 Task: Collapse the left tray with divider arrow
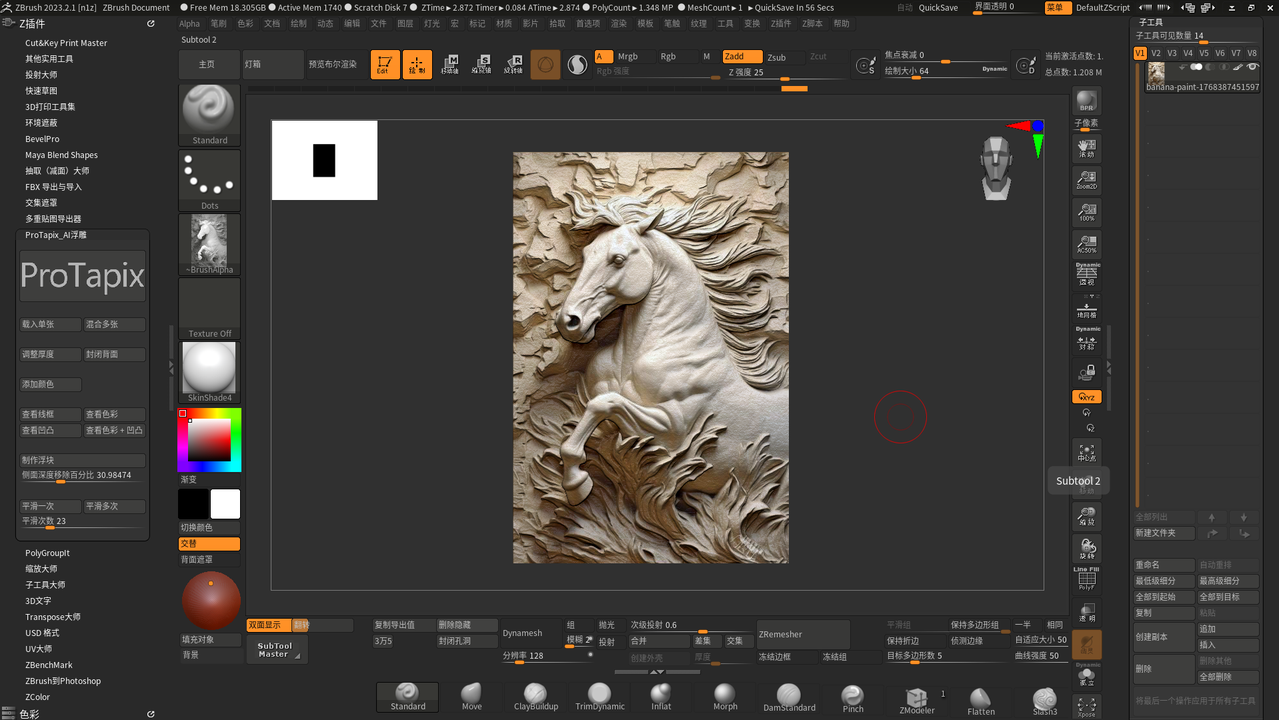[172, 365]
